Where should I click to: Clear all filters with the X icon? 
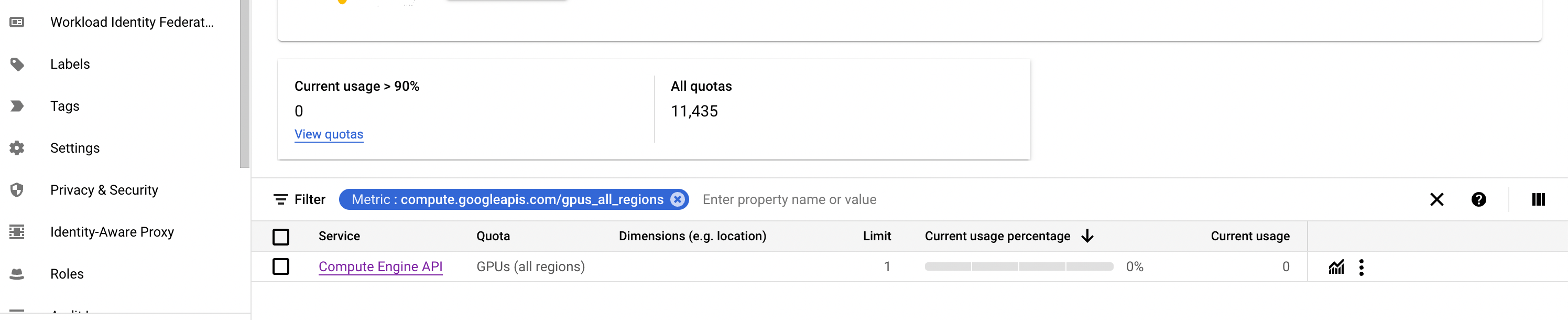(x=1436, y=199)
